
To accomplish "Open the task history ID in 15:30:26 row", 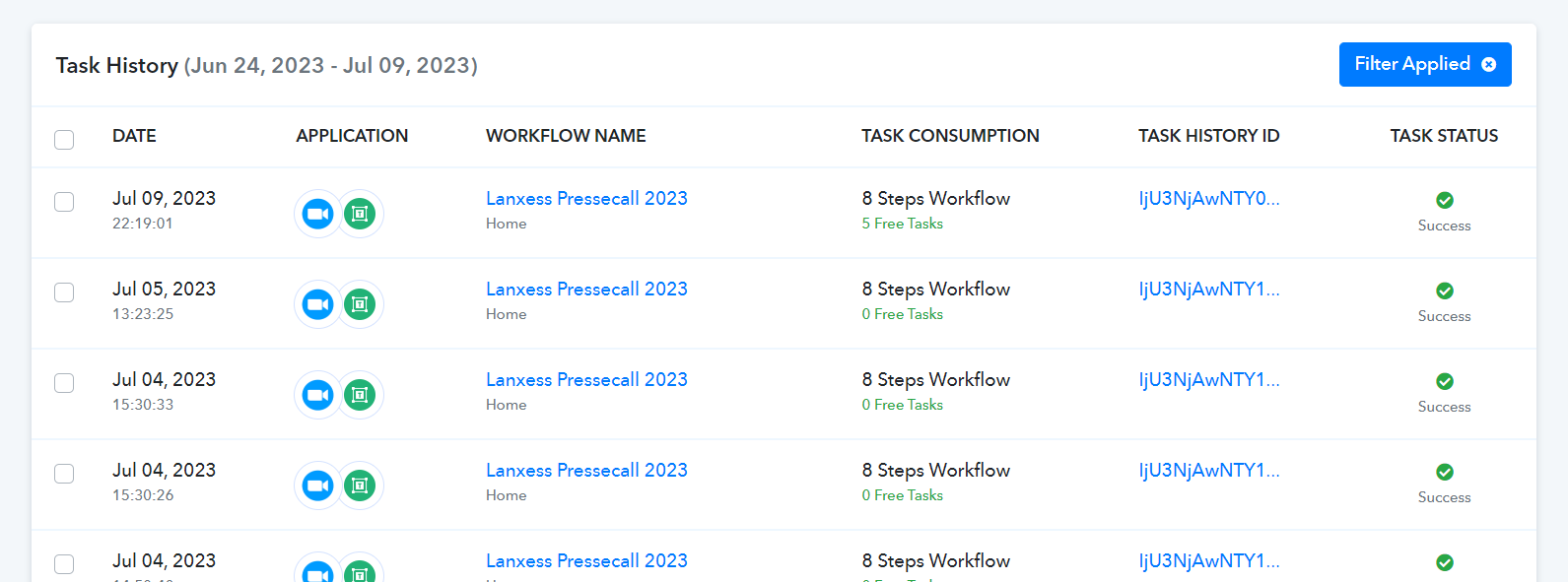I will pyautogui.click(x=1209, y=470).
